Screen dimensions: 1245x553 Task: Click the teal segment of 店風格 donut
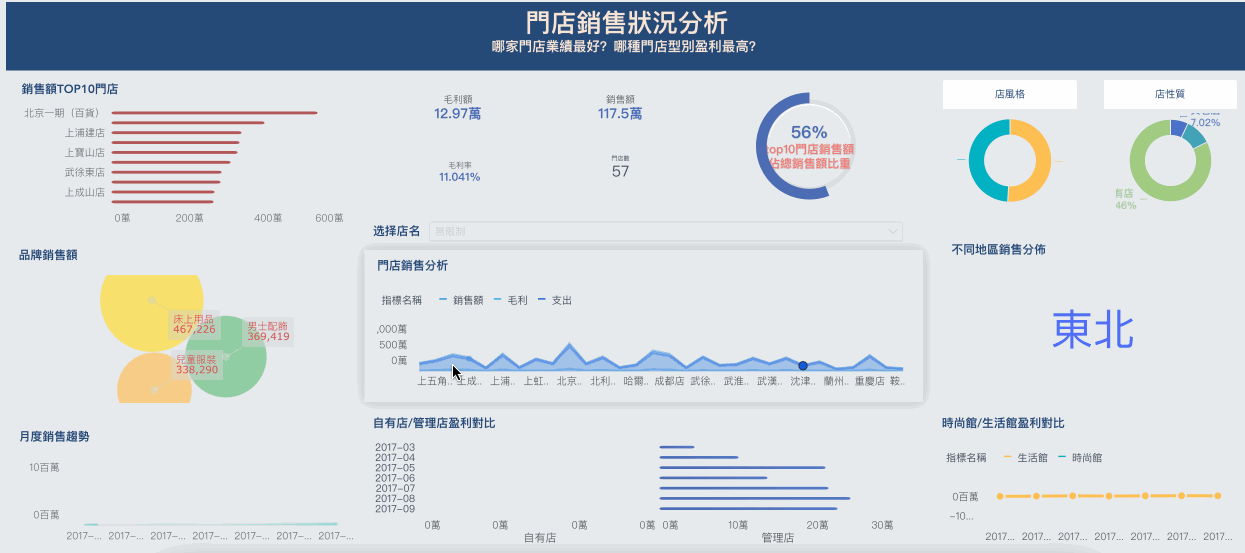(x=976, y=160)
